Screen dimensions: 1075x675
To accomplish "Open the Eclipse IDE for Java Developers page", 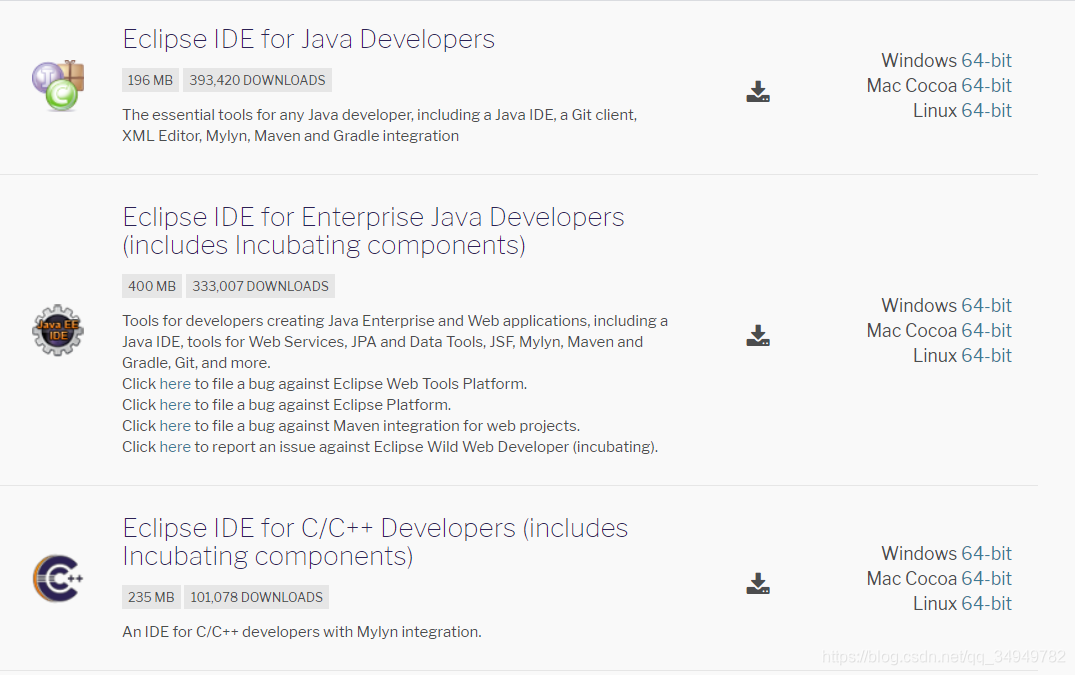I will pos(308,39).
